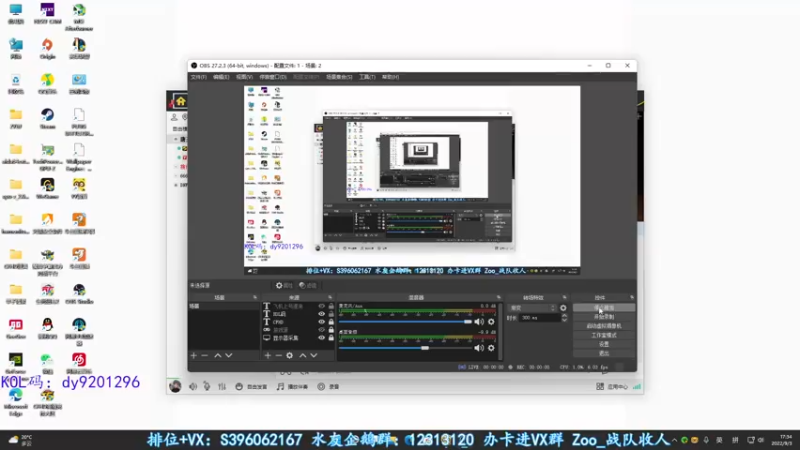Enable 工作室模式 studio mode
The height and width of the screenshot is (450, 800).
click(x=604, y=335)
